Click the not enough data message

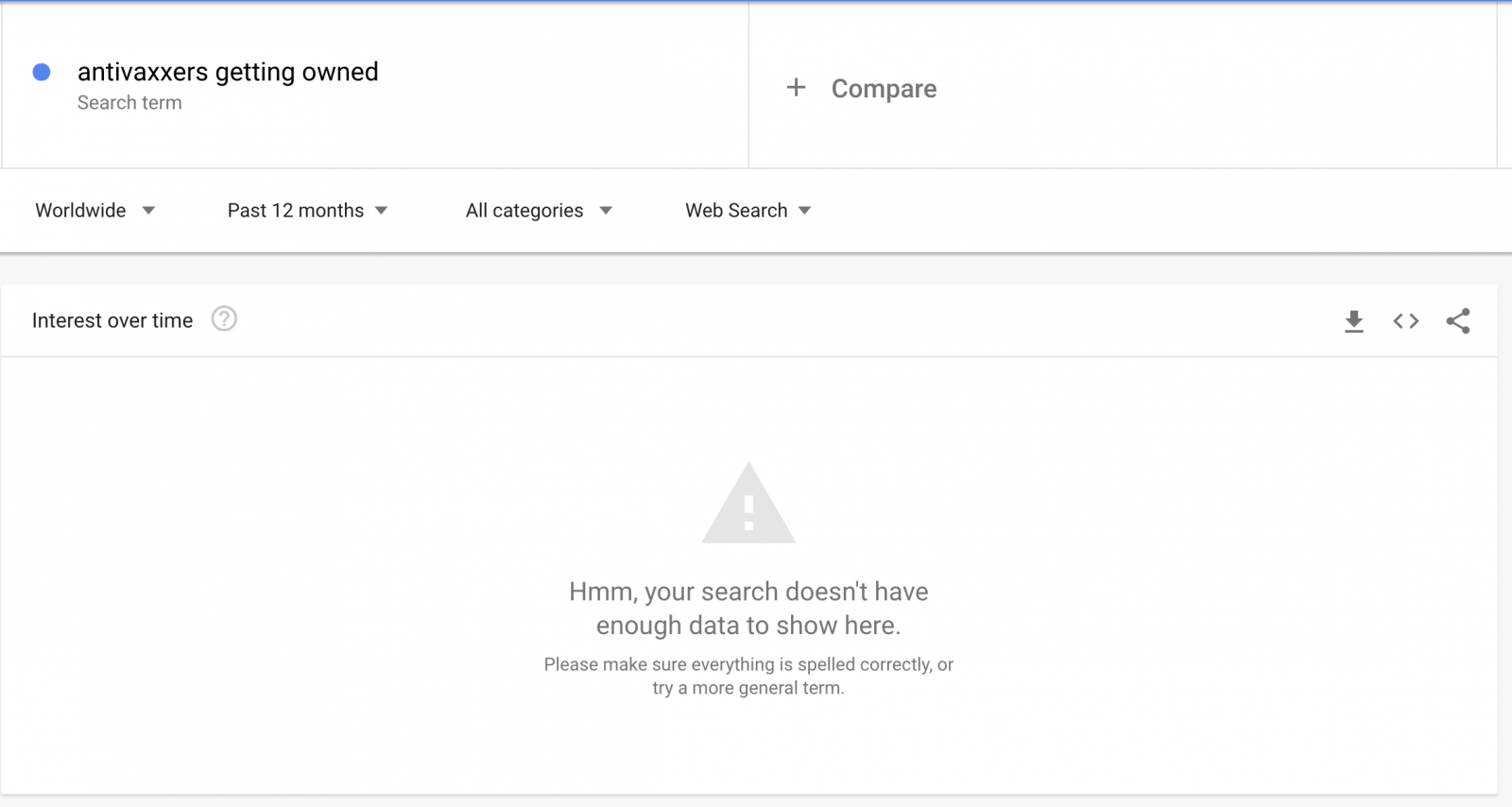748,609
